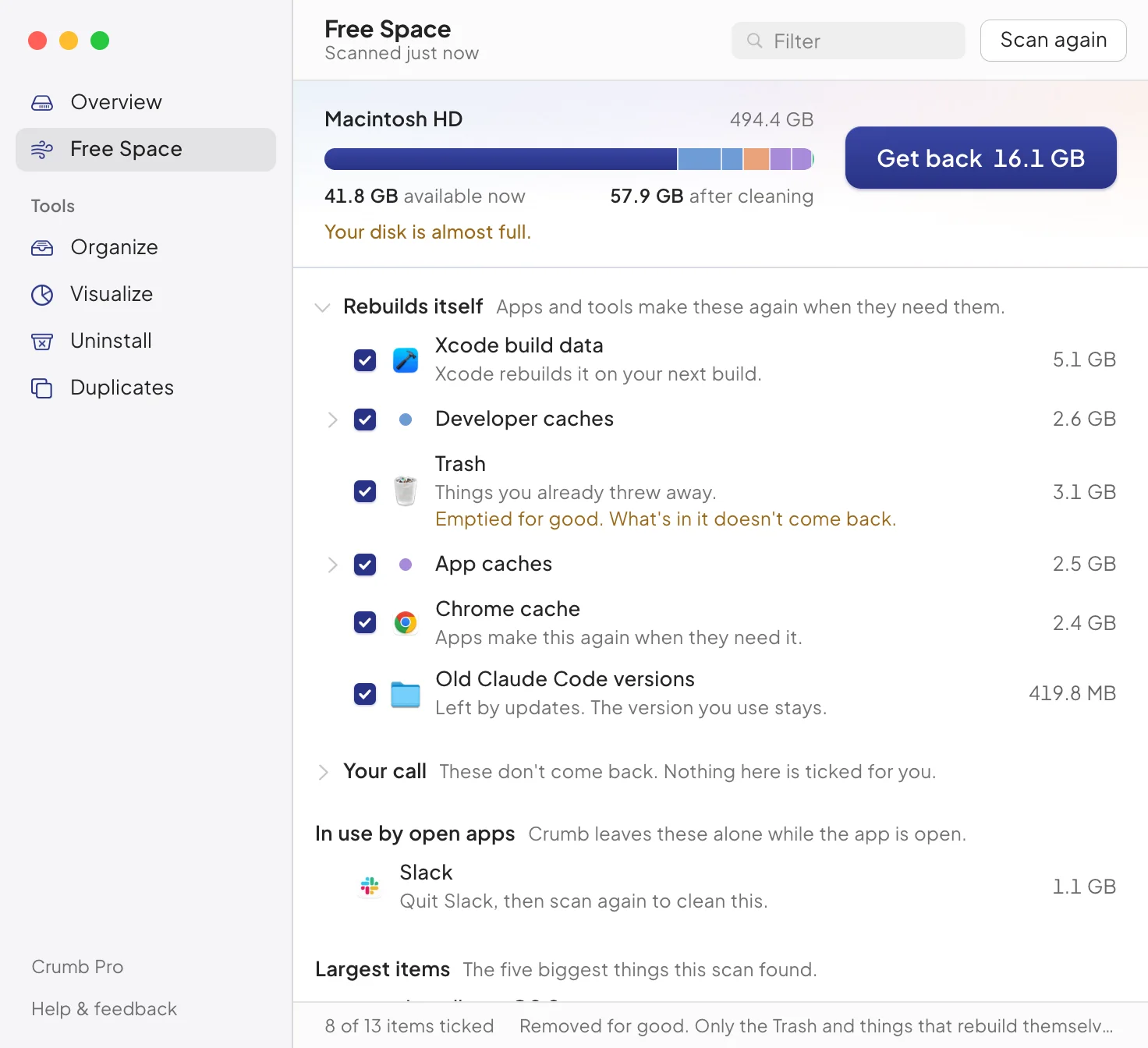Click the Slack logo icon
Screen dimensions: 1148x1048
click(x=370, y=886)
